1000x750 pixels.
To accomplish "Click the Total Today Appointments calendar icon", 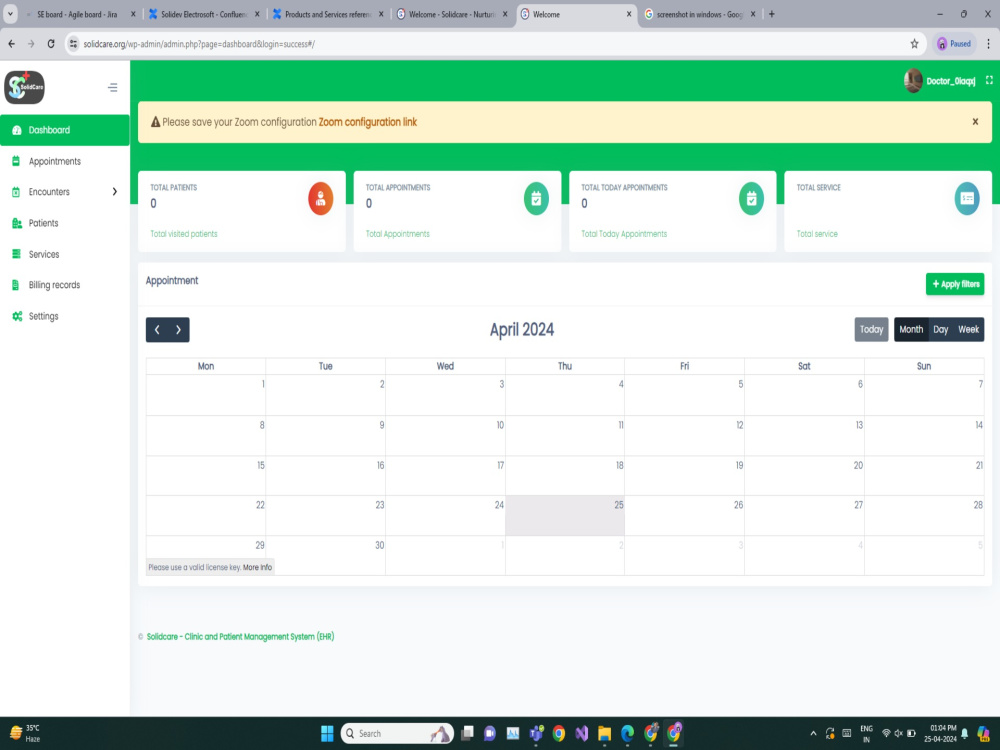I will click(751, 198).
